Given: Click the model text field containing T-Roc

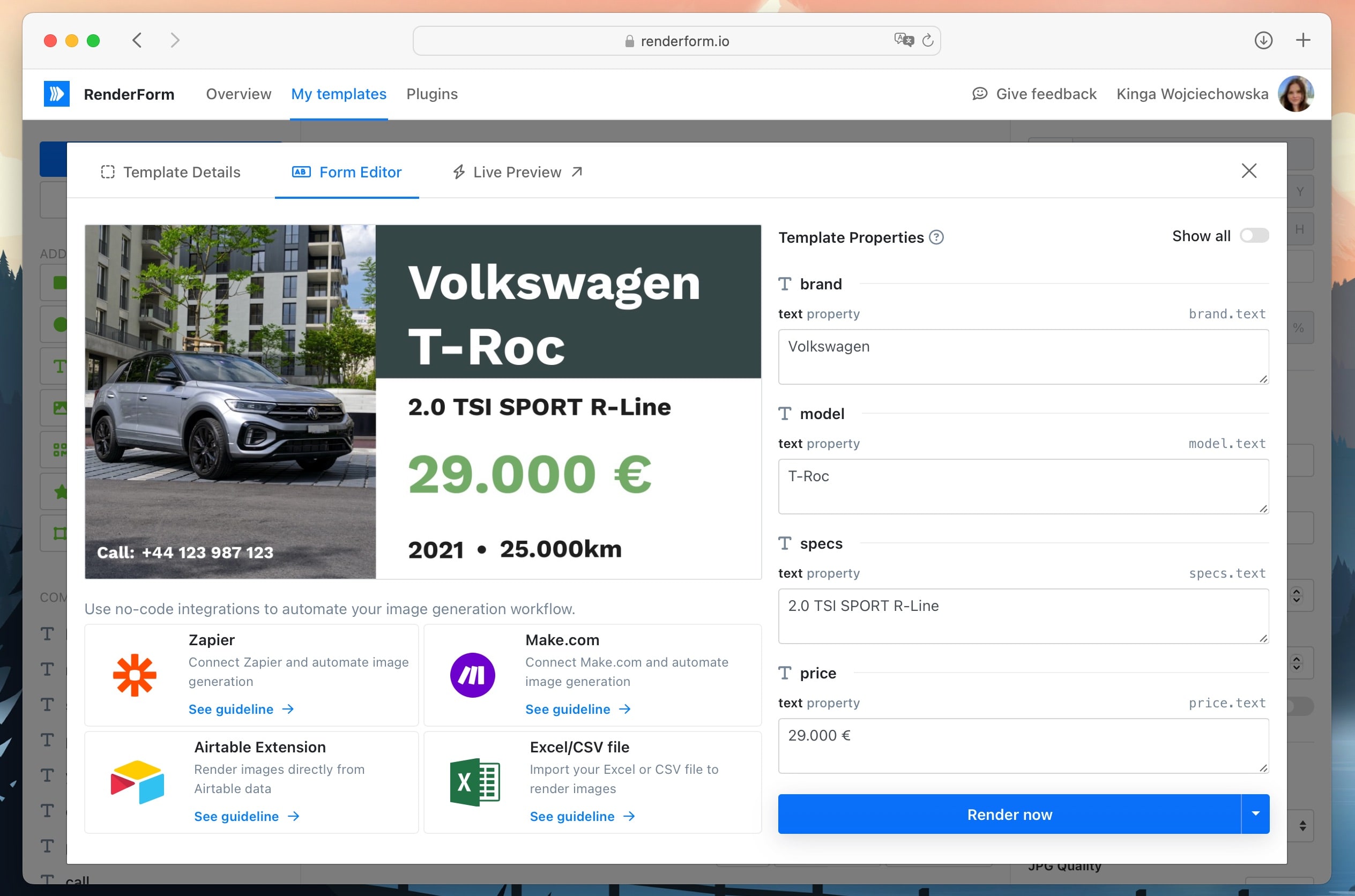Looking at the screenshot, I should (x=1023, y=486).
